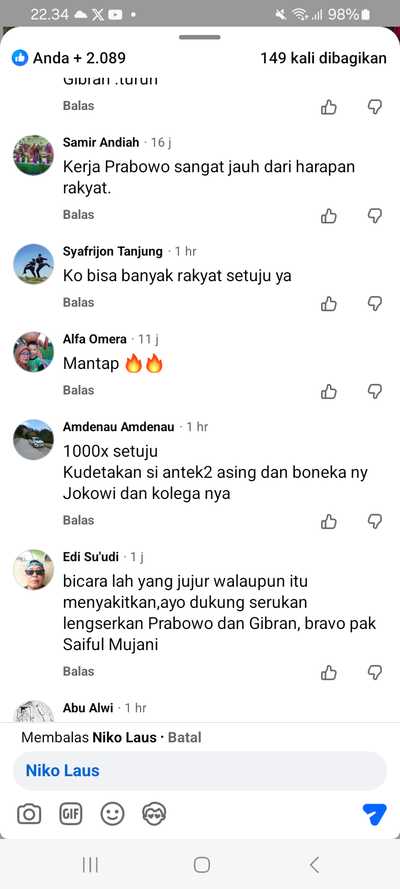Tap the bottom sheet drag handle
Screen dimensions: 400x889
(200, 37)
